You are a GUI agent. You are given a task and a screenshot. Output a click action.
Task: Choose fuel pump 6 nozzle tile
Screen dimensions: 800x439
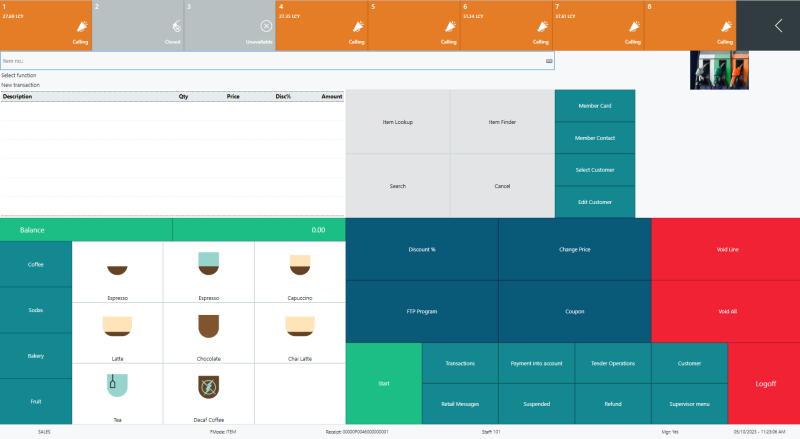[x=505, y=25]
